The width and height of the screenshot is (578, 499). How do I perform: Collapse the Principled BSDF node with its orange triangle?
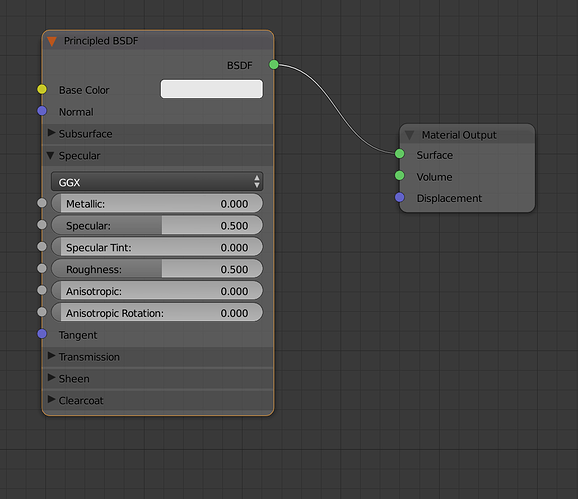click(52, 41)
